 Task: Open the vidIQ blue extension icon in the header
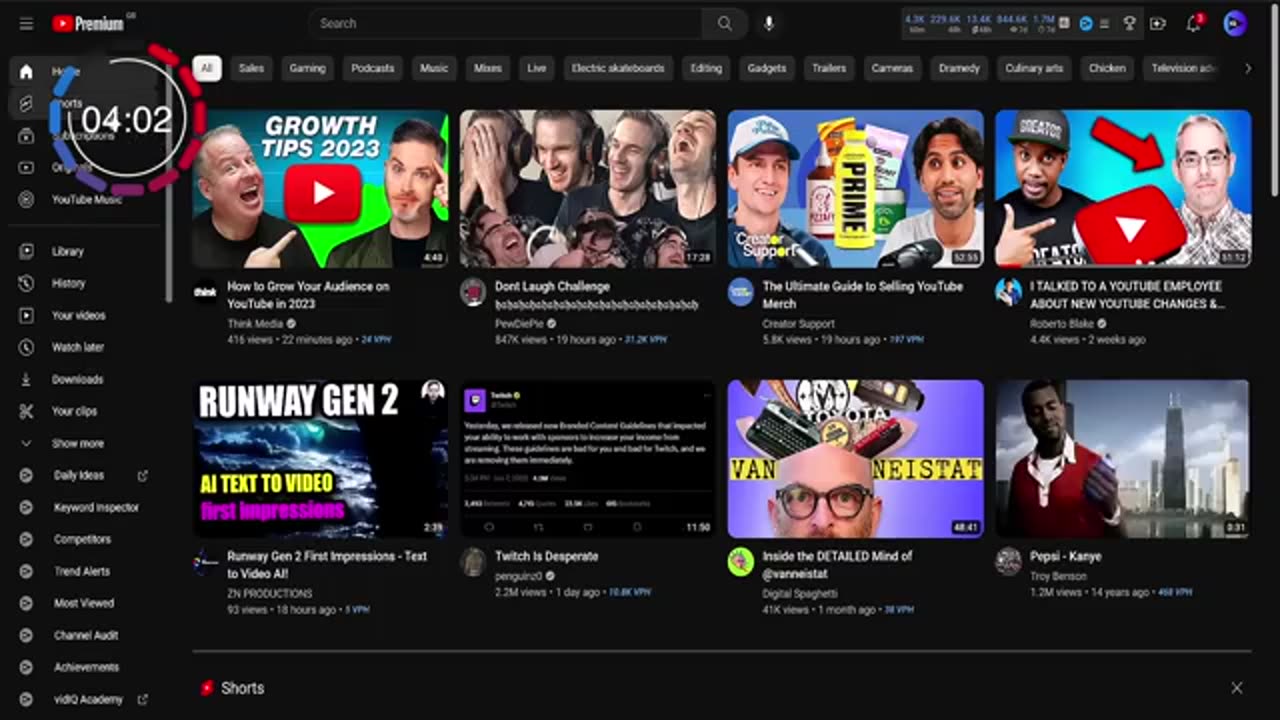coord(1085,23)
